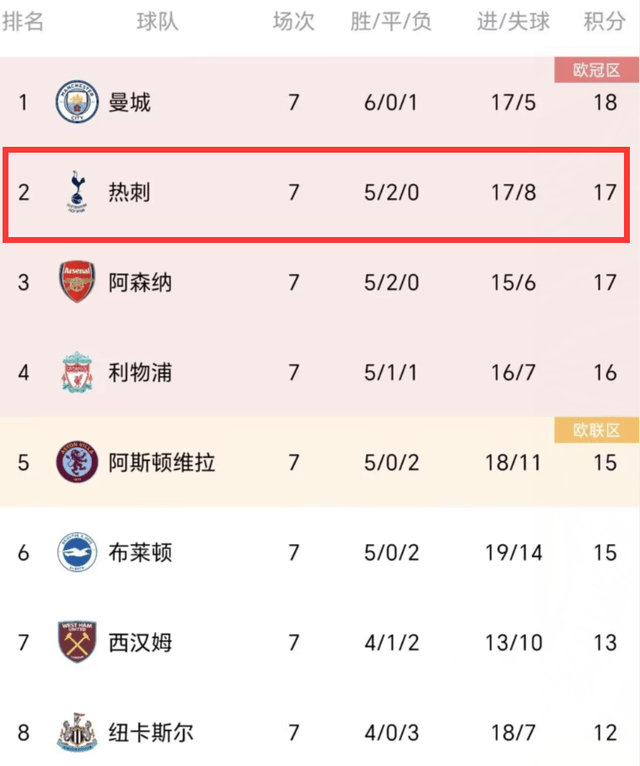Sort by the 进/失球 column header
The image size is (640, 766).
point(513,21)
